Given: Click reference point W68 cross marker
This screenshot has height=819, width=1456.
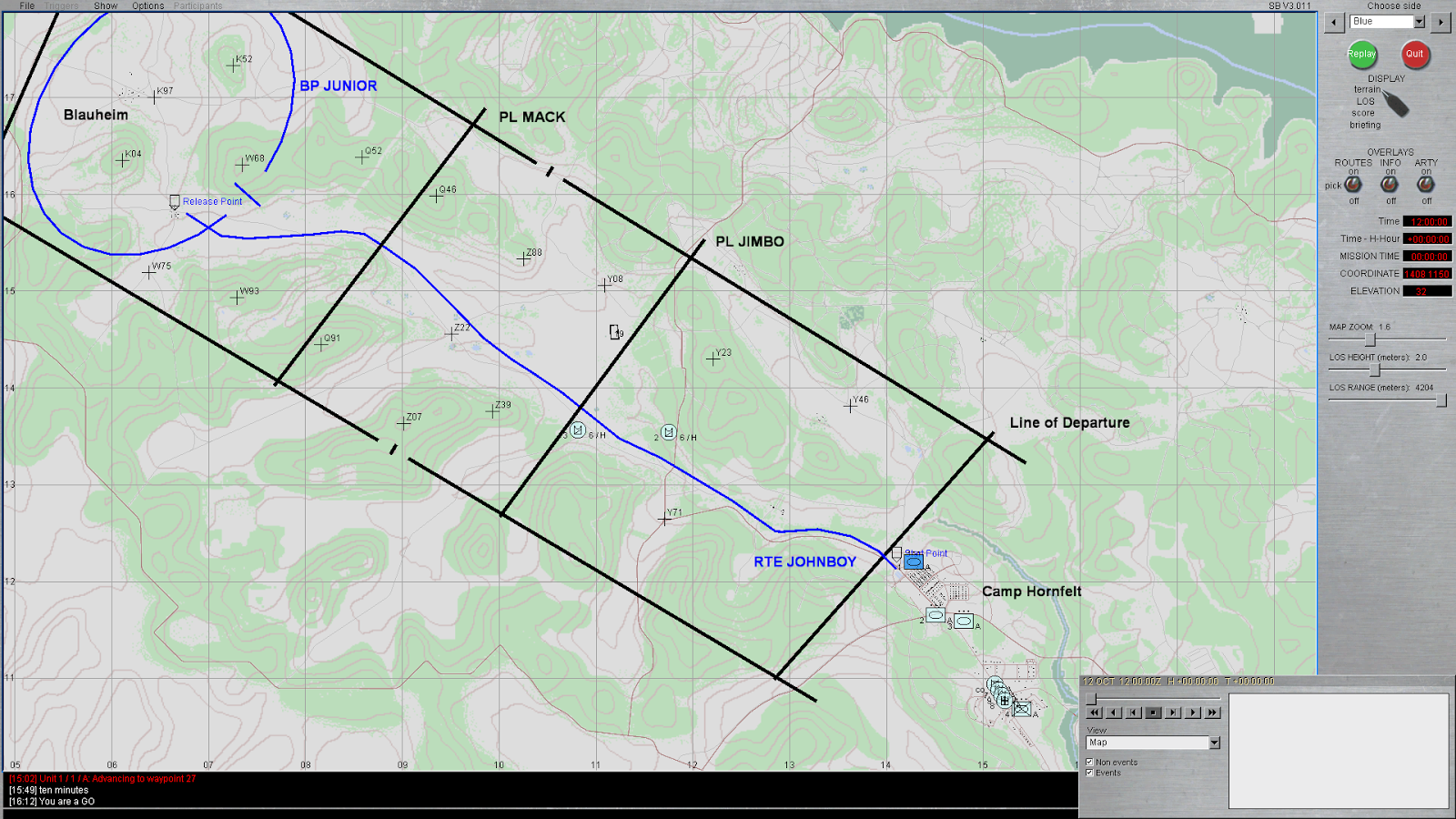Looking at the screenshot, I should pyautogui.click(x=242, y=165).
